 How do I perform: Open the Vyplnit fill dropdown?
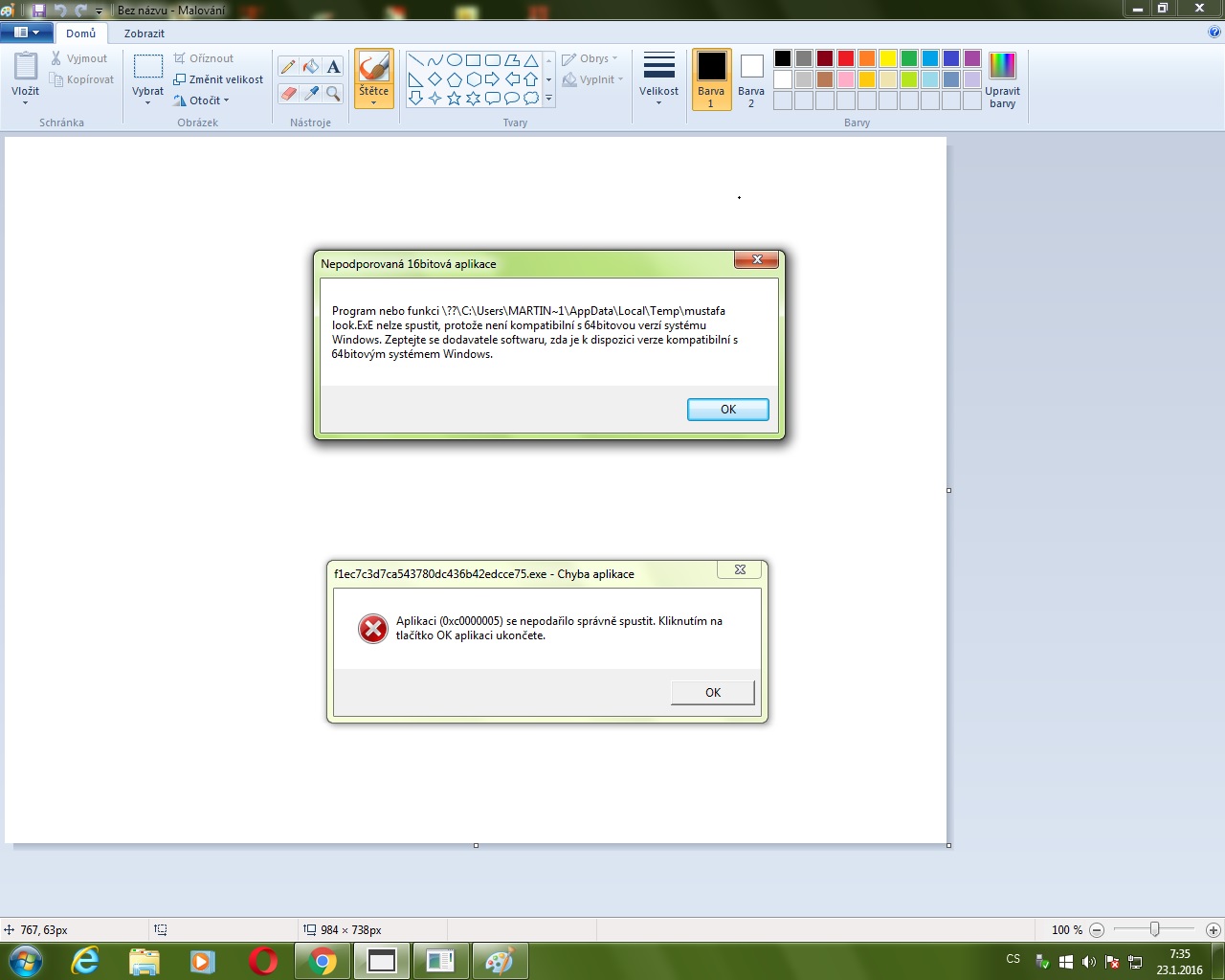(592, 79)
